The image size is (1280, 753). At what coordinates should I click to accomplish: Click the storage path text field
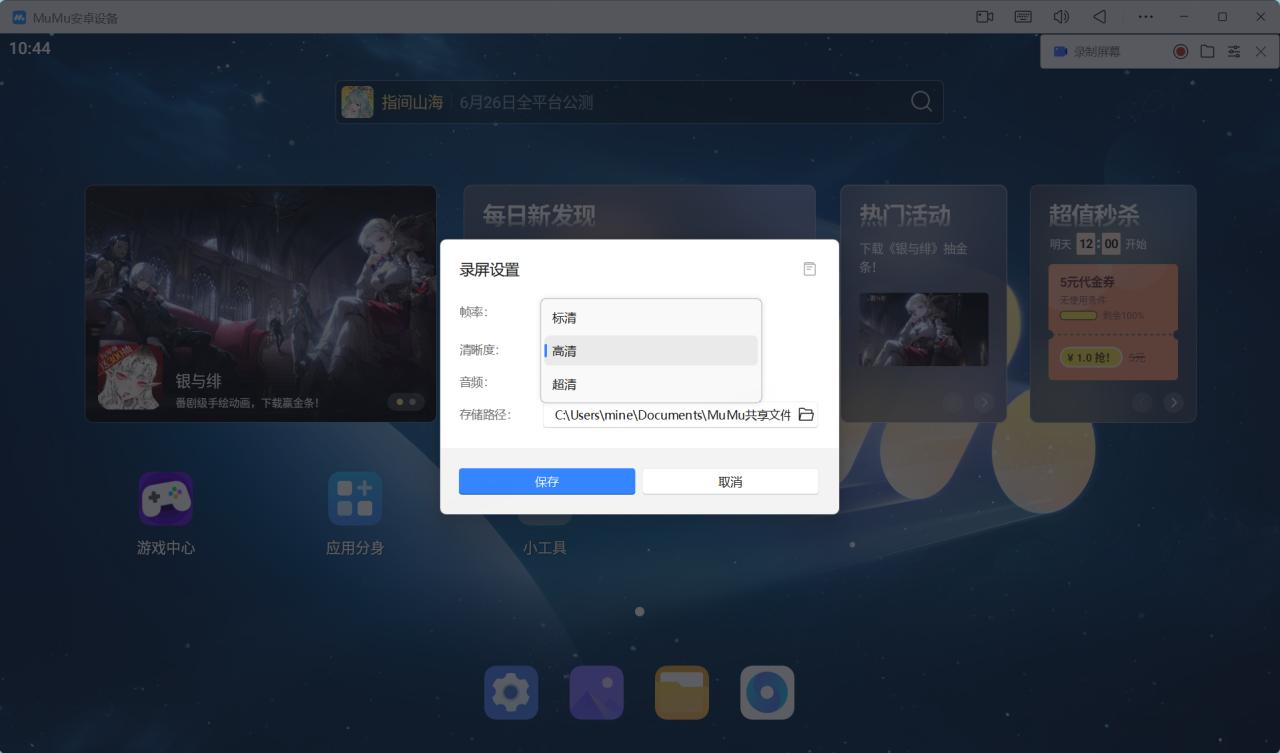point(670,415)
